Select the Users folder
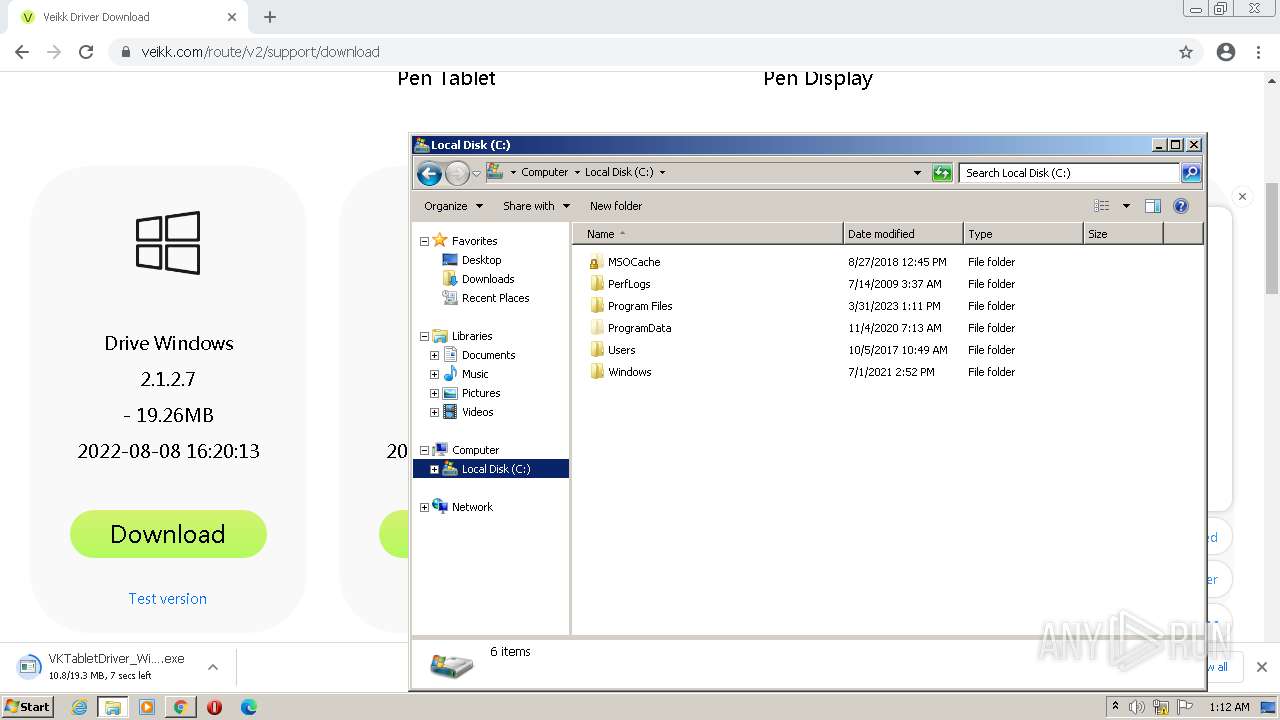The width and height of the screenshot is (1280, 720). (x=621, y=350)
